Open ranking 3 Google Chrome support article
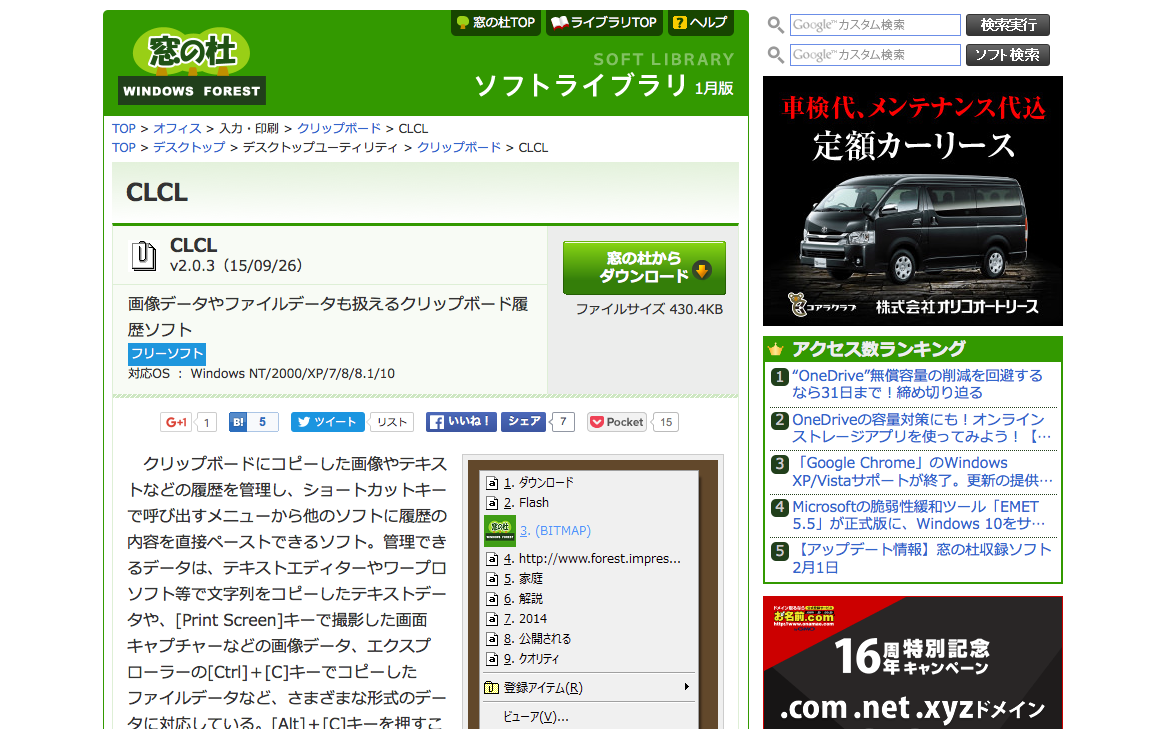This screenshot has height=729, width=1165. click(x=921, y=472)
